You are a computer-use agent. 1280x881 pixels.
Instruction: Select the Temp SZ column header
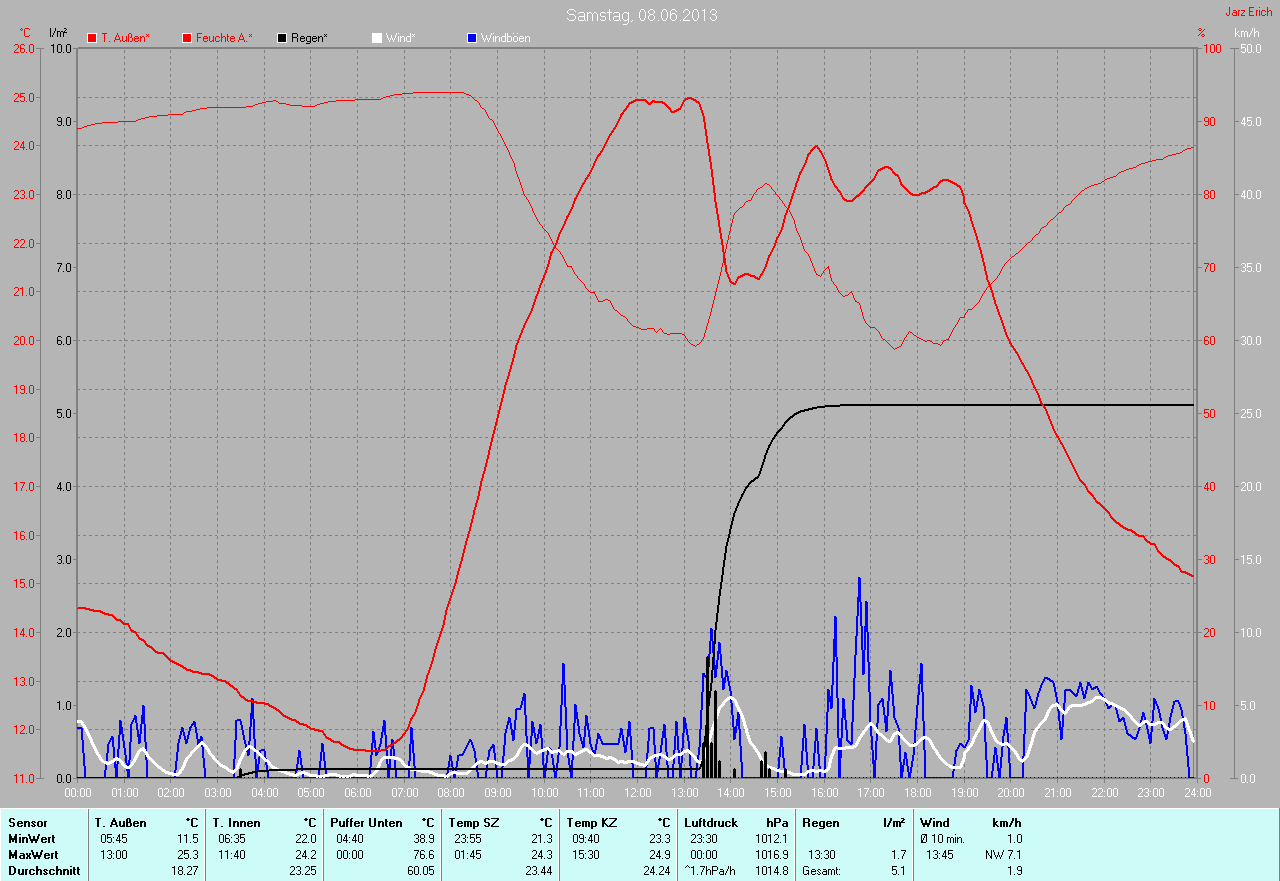[474, 823]
